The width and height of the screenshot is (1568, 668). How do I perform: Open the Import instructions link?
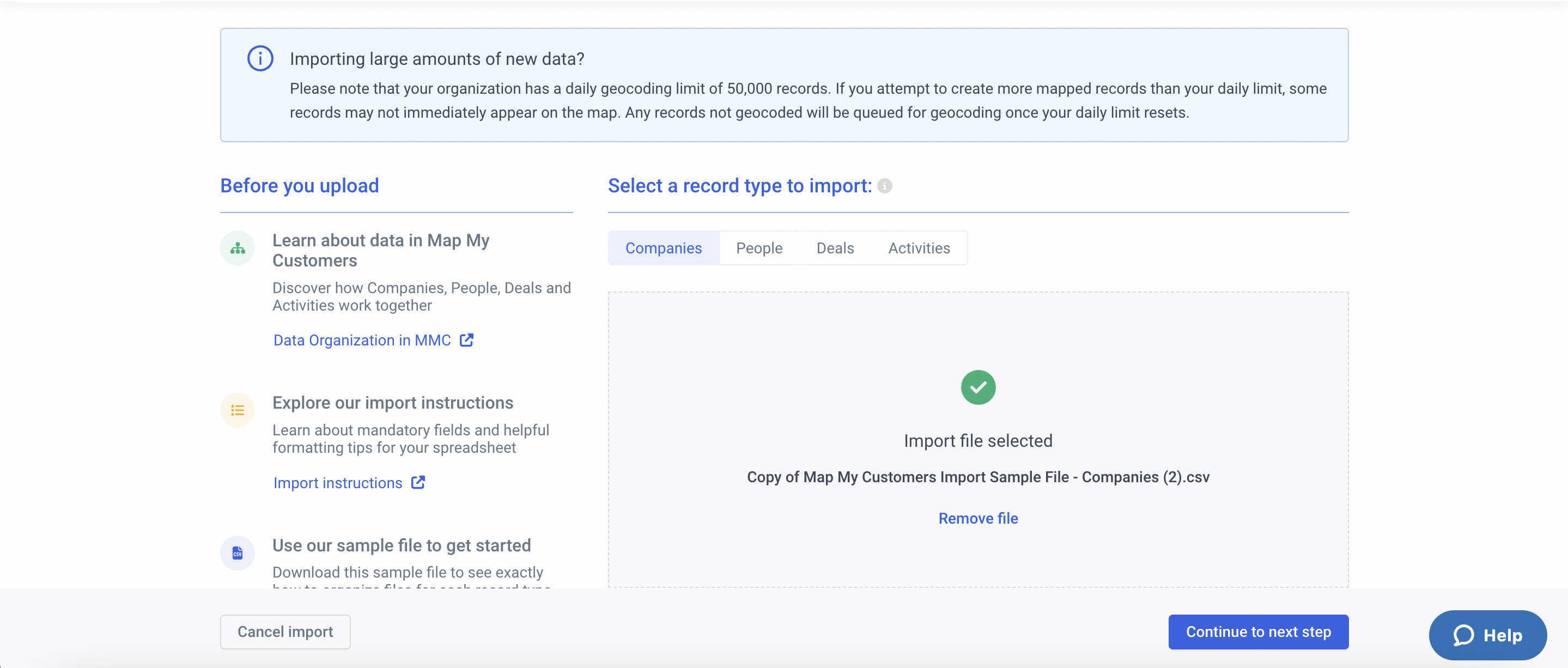click(338, 483)
